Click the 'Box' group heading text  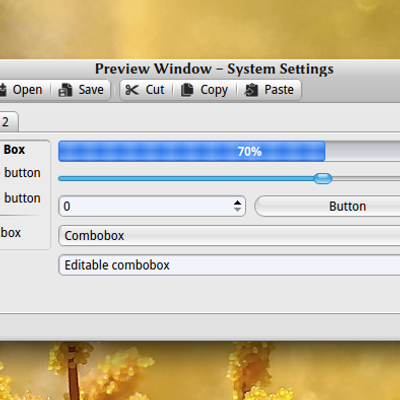pos(14,149)
